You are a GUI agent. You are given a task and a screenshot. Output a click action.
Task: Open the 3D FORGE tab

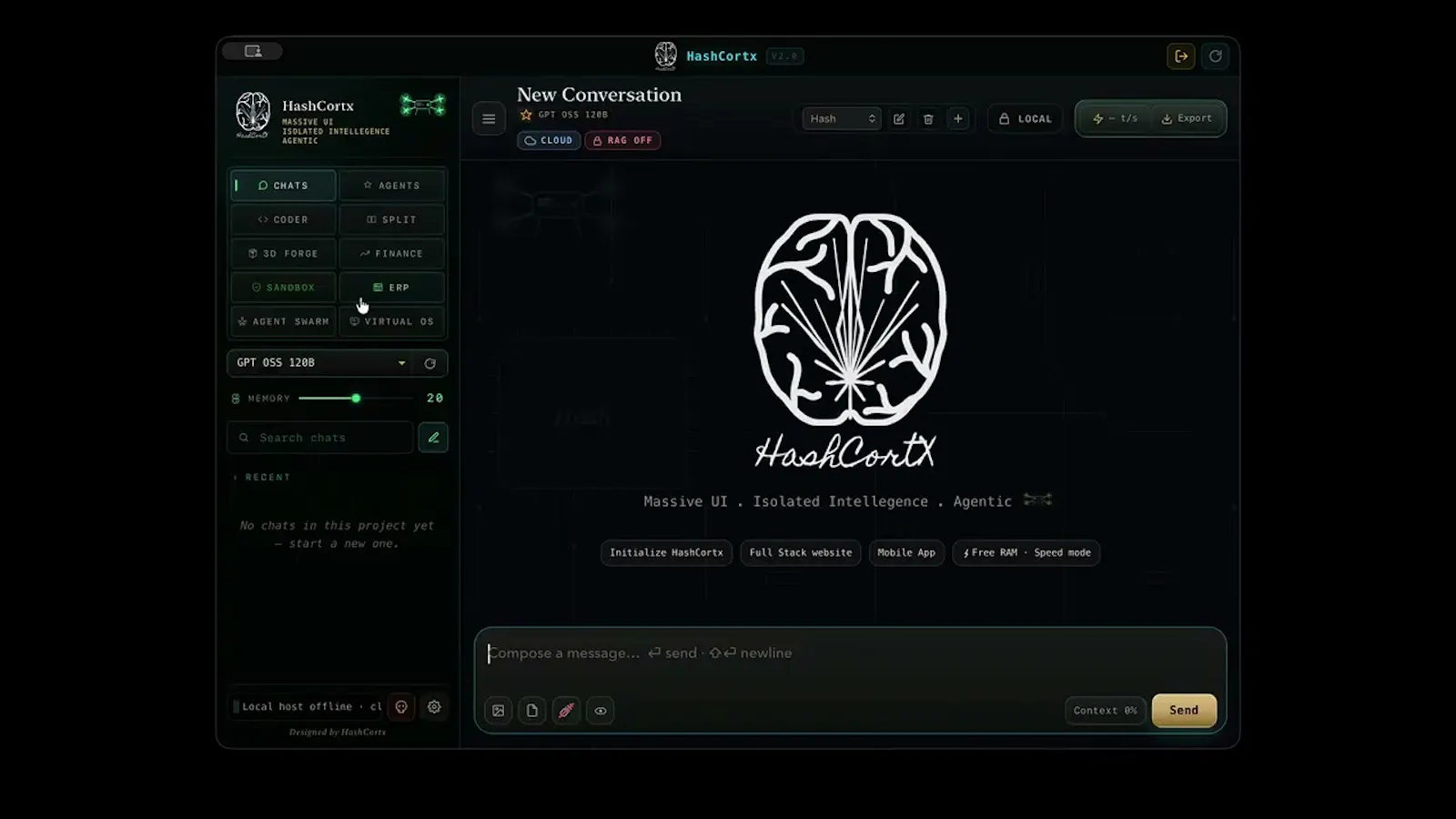(283, 253)
